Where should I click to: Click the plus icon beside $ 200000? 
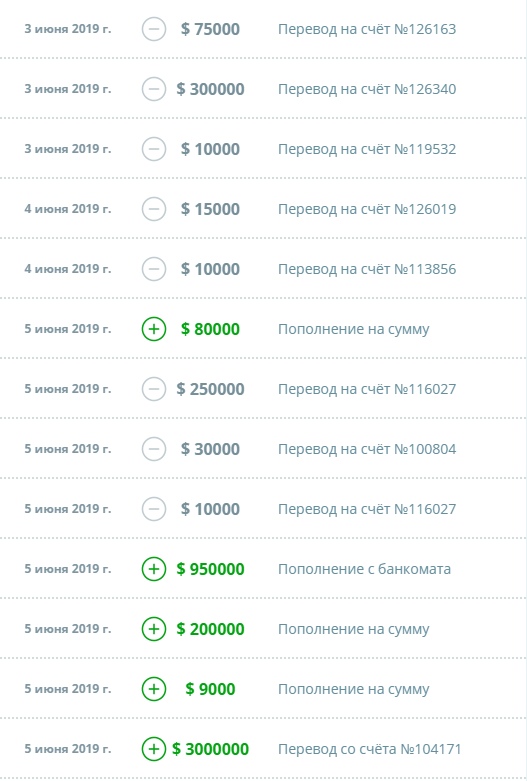(154, 629)
